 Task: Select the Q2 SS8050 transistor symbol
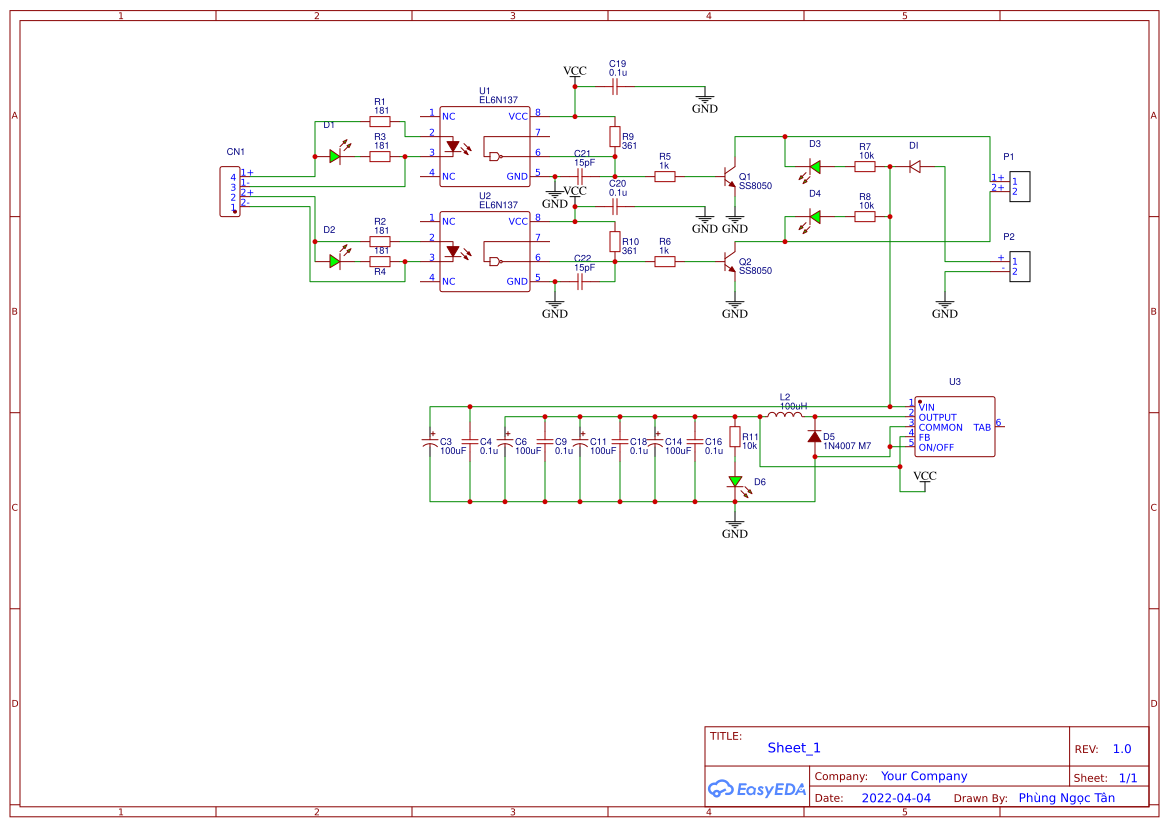[x=730, y=262]
